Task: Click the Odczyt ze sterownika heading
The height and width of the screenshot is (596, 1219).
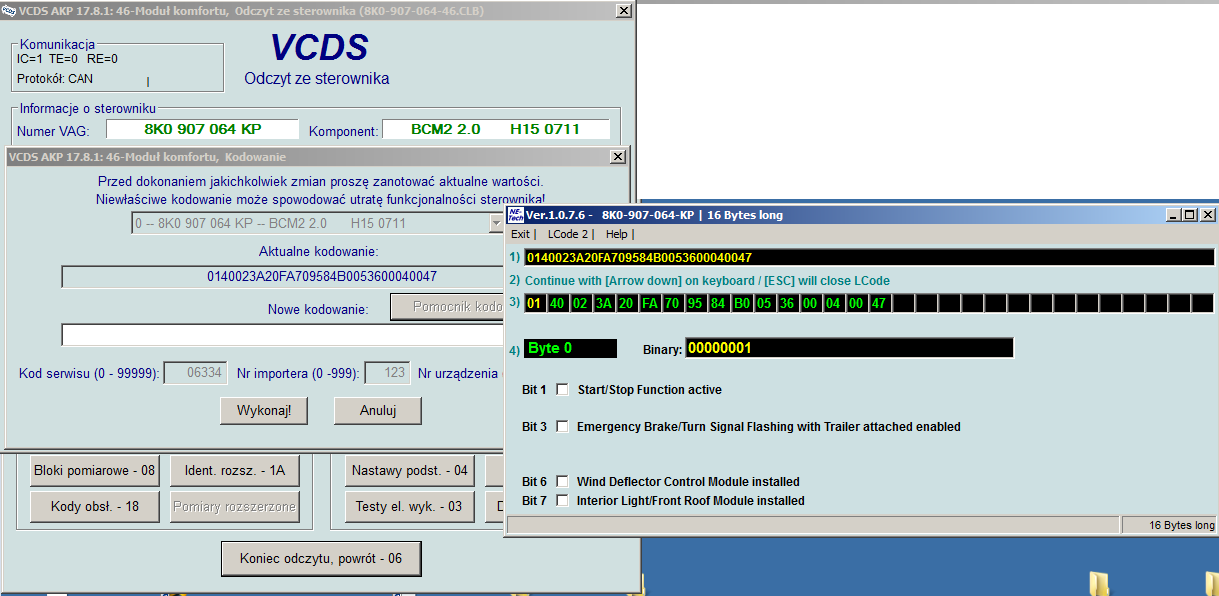Action: [x=317, y=78]
